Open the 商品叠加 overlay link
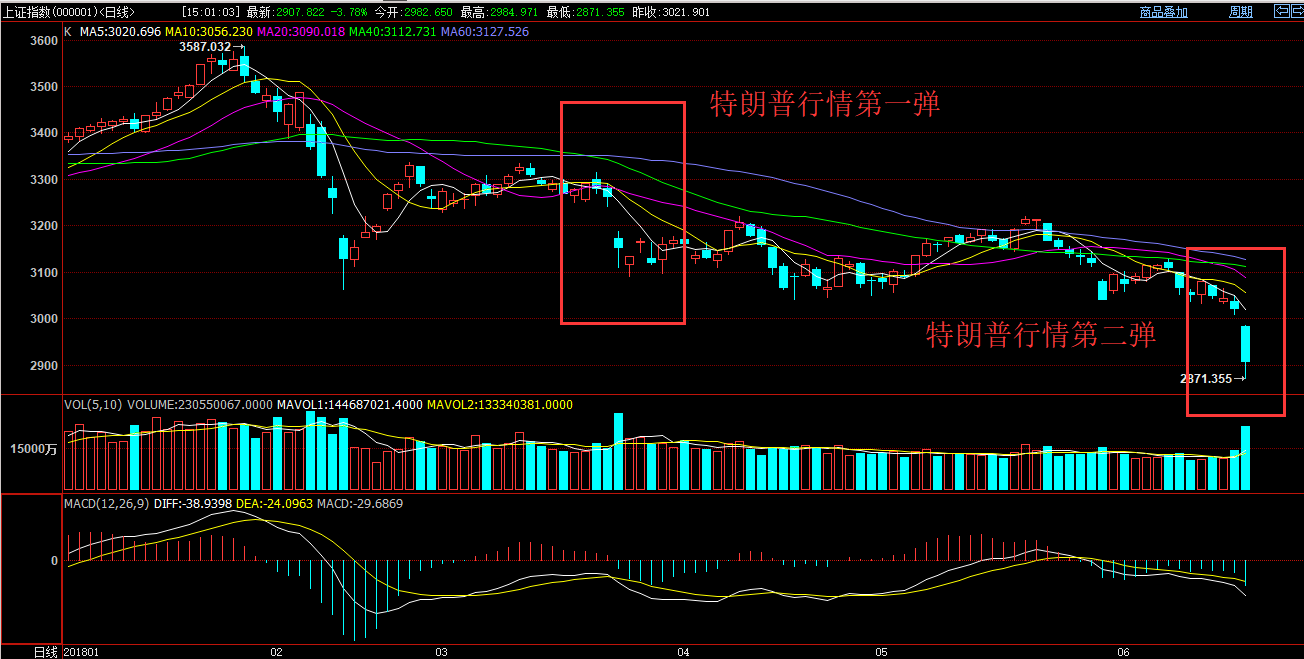 1163,12
